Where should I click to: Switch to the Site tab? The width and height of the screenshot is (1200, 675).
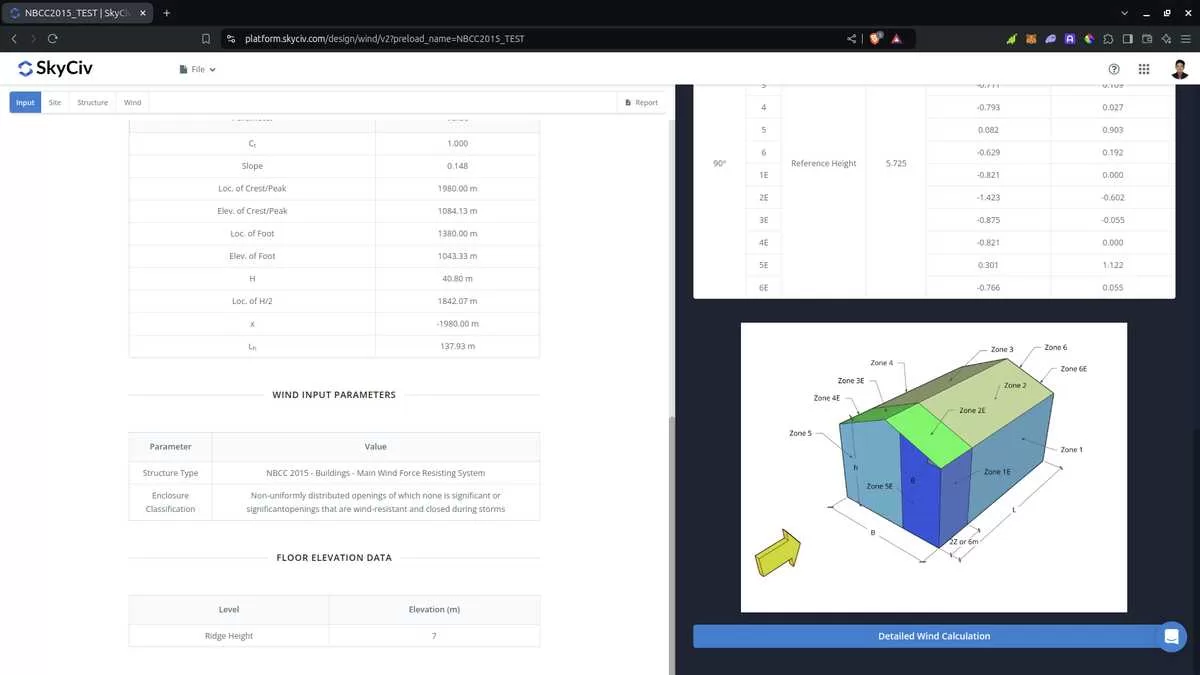[x=55, y=102]
